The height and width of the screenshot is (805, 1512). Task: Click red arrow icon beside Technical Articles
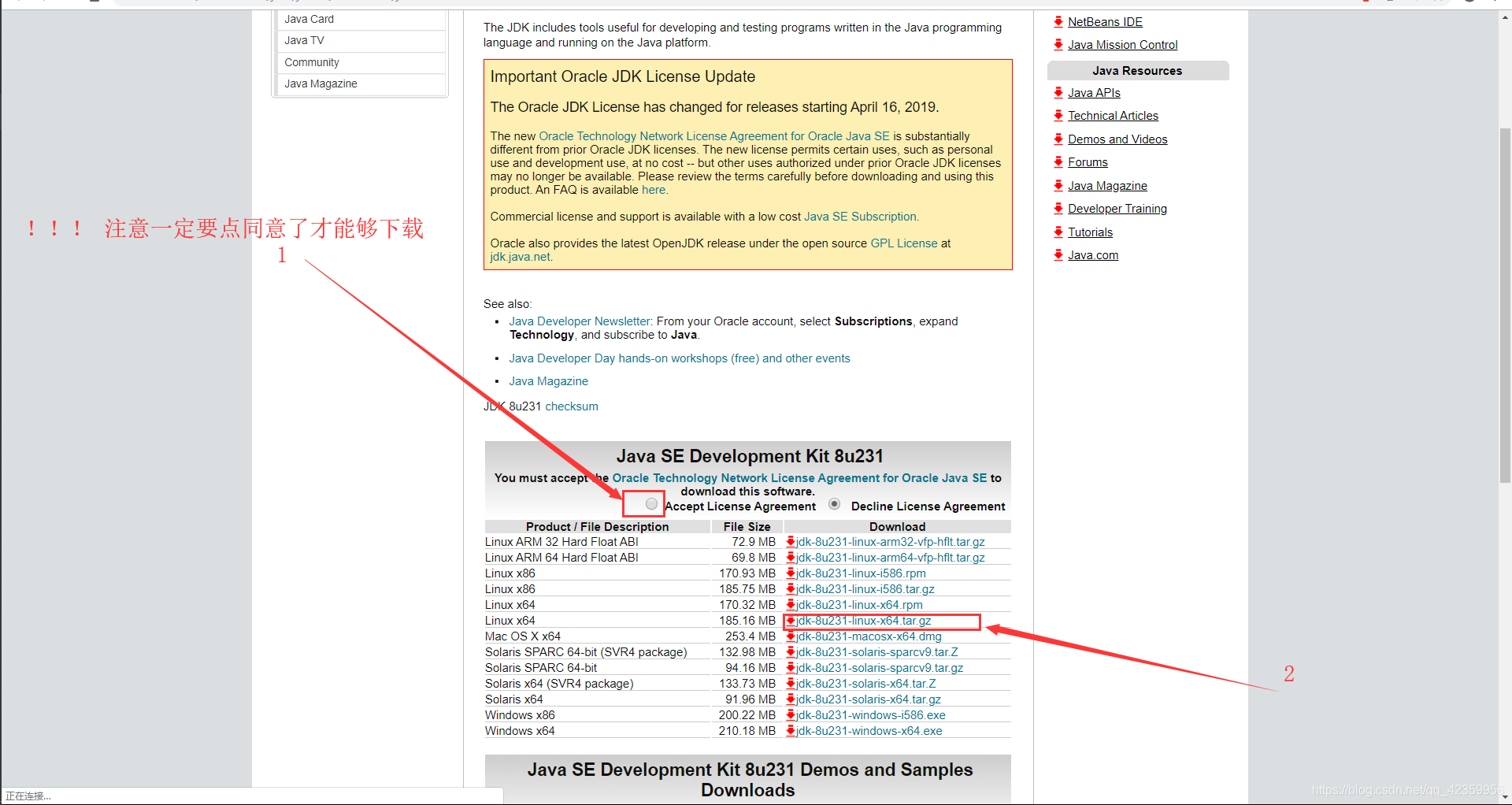click(1058, 115)
